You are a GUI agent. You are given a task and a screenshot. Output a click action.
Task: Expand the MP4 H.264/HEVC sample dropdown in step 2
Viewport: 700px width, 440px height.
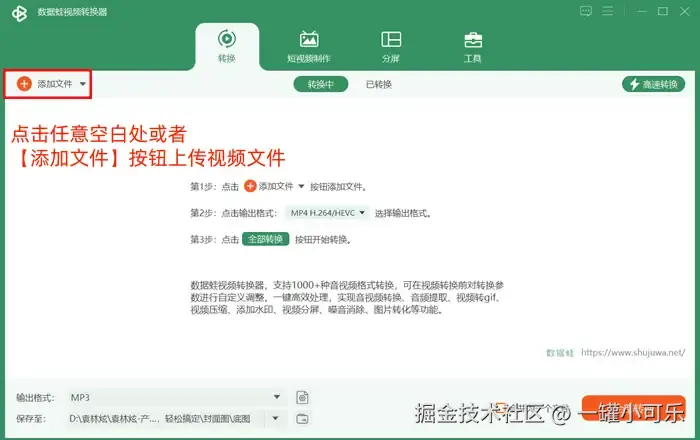click(x=327, y=213)
